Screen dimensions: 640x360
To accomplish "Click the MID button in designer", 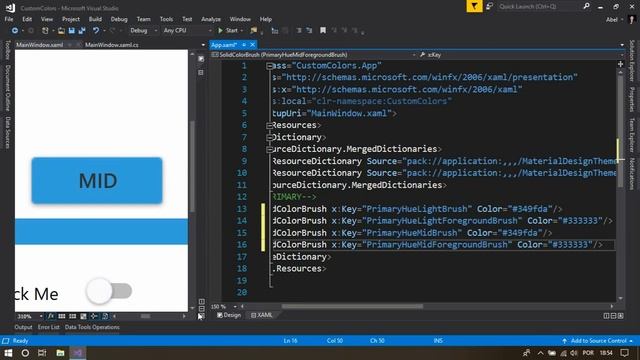I will click(97, 180).
